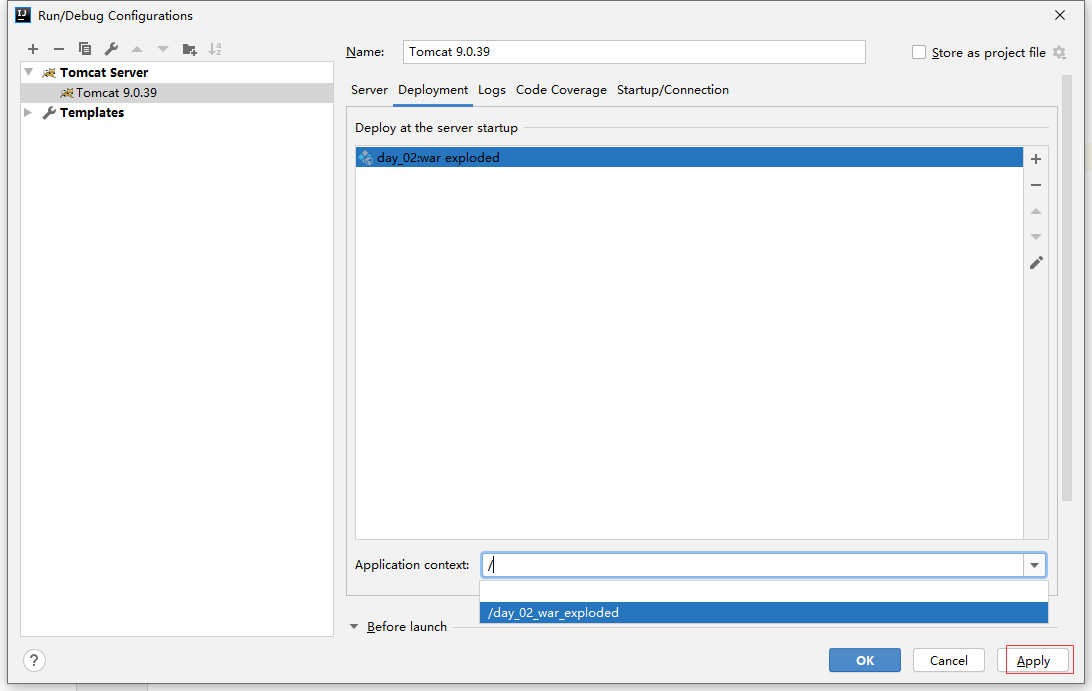
Task: Move deployment artifact down
Action: click(1036, 237)
